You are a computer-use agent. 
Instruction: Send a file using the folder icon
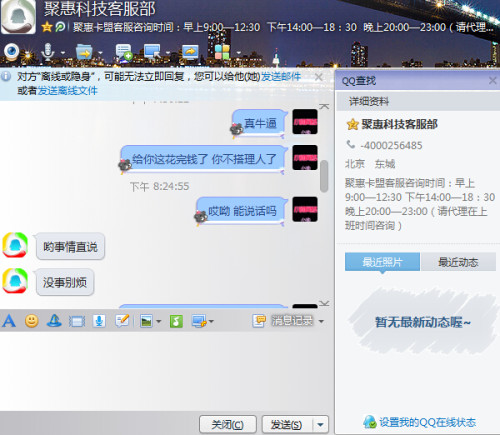pos(84,52)
